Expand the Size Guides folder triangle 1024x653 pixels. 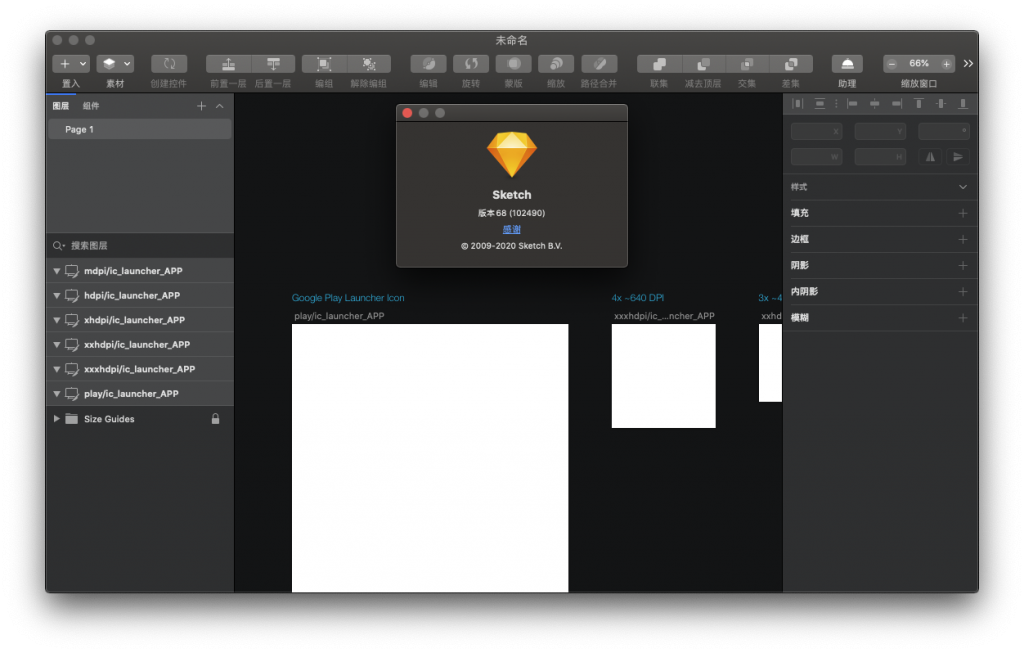57,419
